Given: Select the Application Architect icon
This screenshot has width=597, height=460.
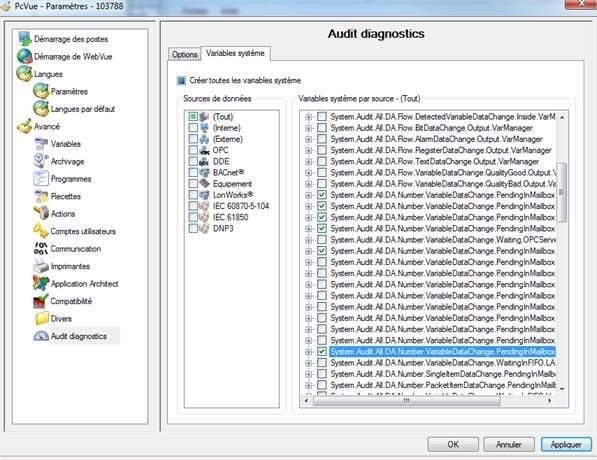Looking at the screenshot, I should [x=41, y=283].
